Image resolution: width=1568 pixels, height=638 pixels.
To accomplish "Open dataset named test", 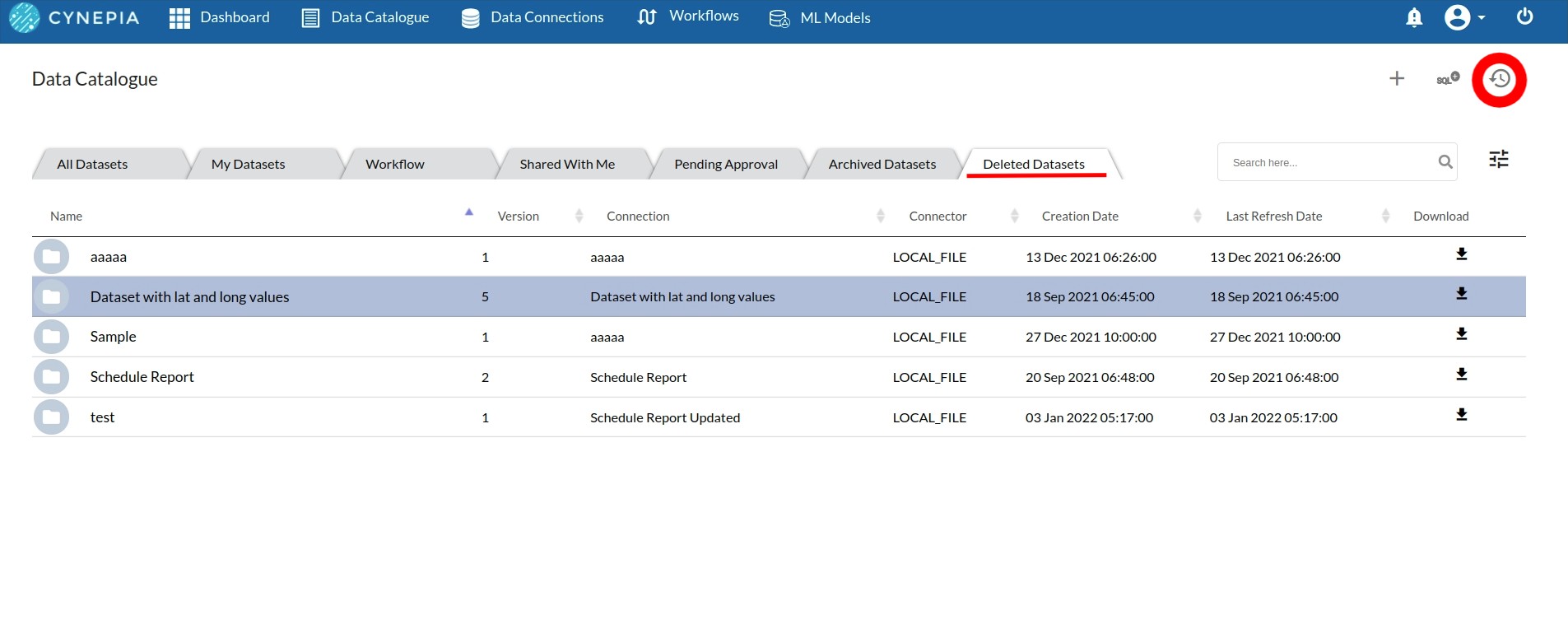I will tap(102, 417).
